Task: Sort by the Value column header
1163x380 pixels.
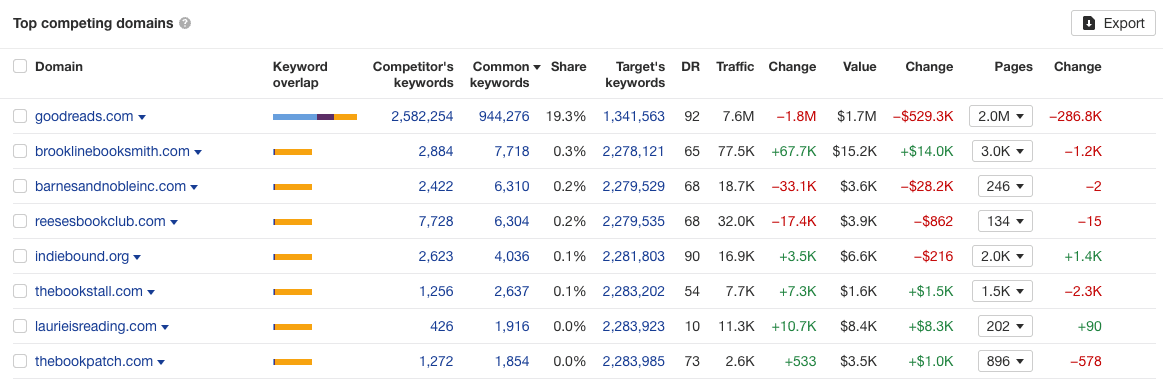Action: [860, 66]
